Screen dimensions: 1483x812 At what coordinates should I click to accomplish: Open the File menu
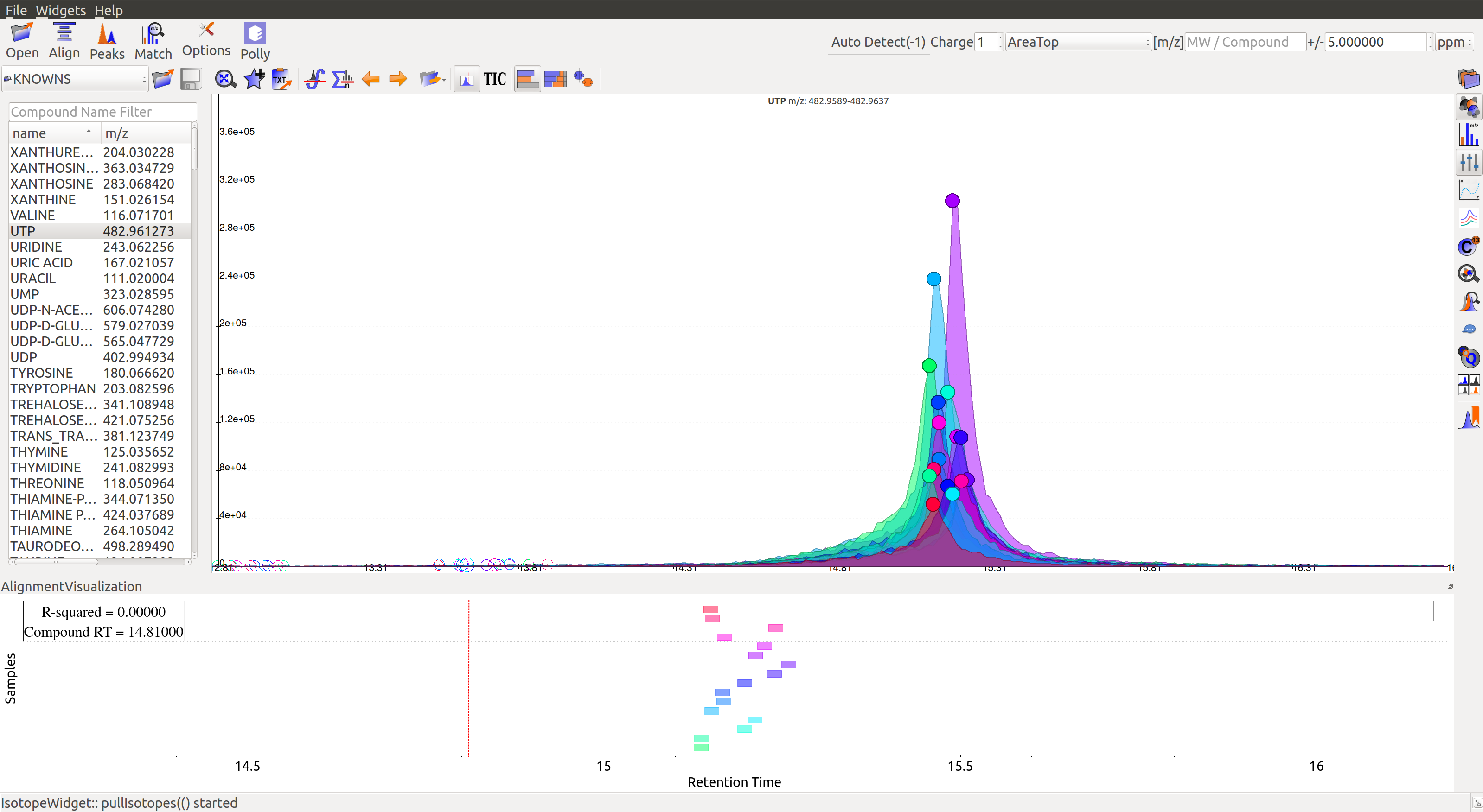(16, 10)
